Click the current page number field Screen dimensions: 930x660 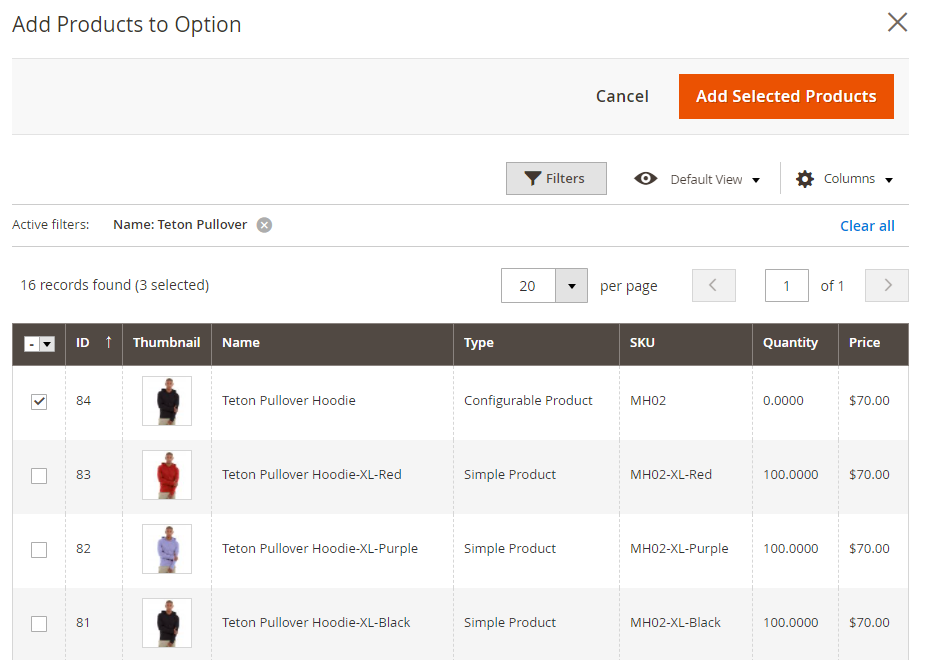pos(786,286)
